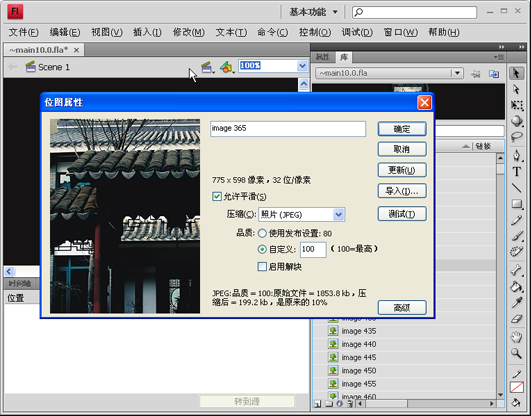This screenshot has height=416, width=531.
Task: Select the 使用发布设置 radio button
Action: (262, 233)
